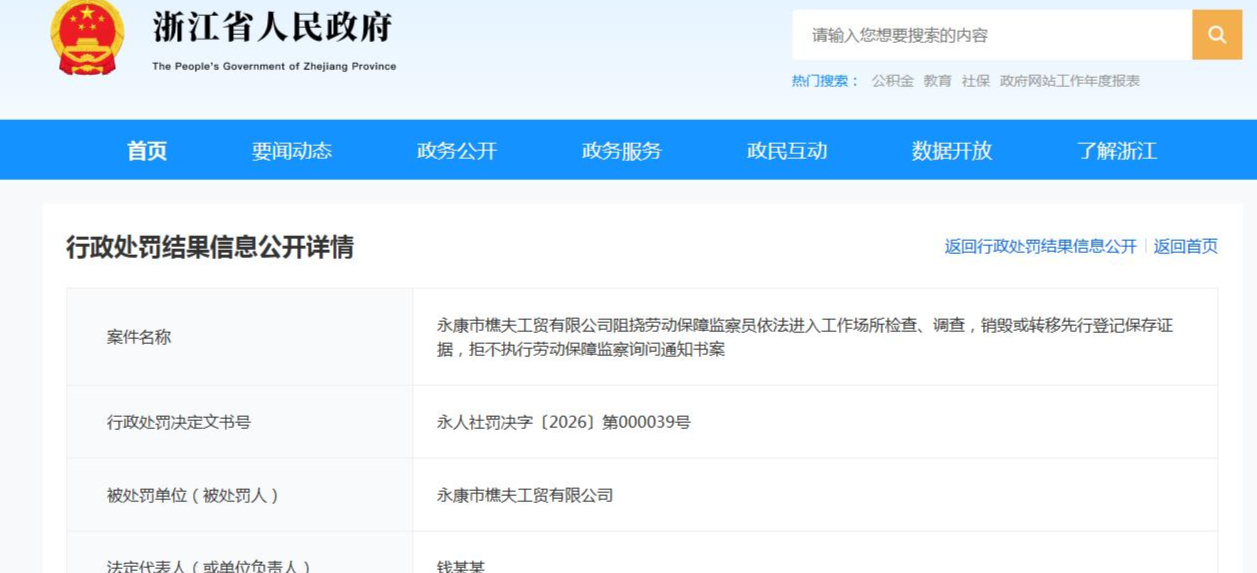Open the 首页 navigation tab
The height and width of the screenshot is (573, 1257).
(147, 151)
